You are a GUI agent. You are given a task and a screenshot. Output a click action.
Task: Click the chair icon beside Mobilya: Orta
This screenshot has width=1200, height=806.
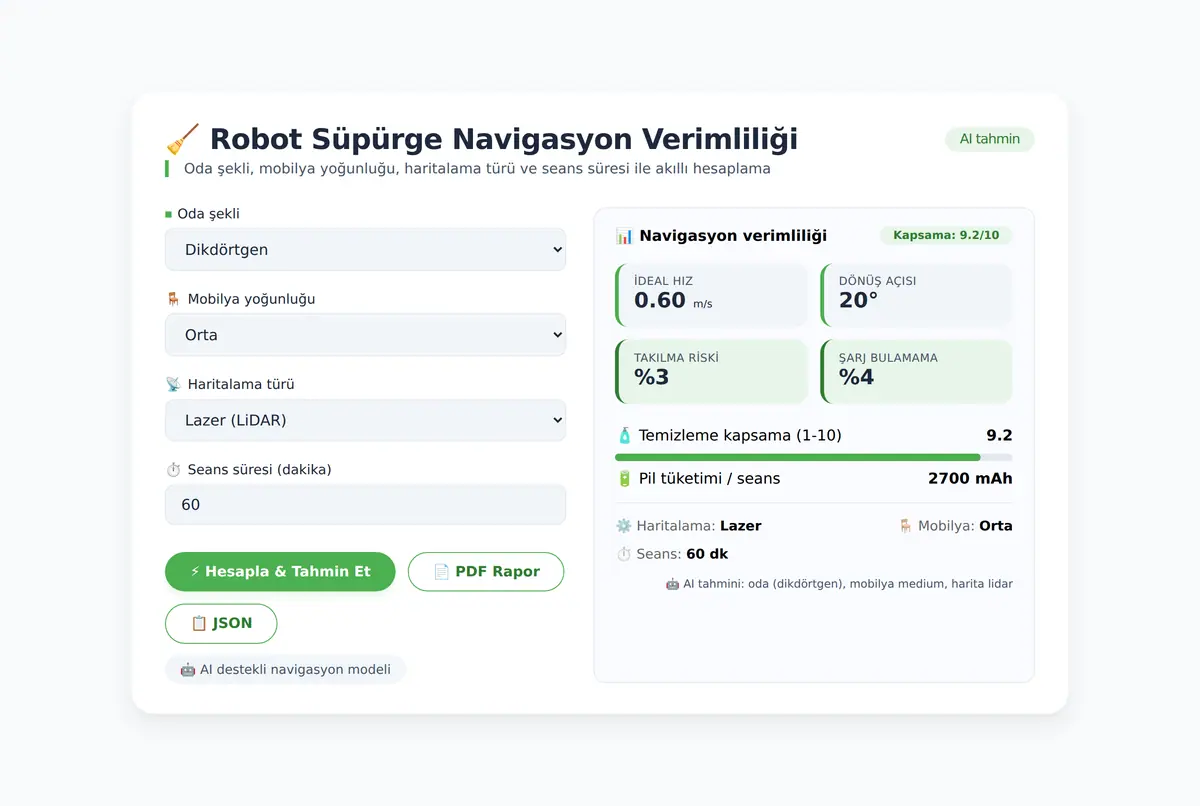pos(905,526)
